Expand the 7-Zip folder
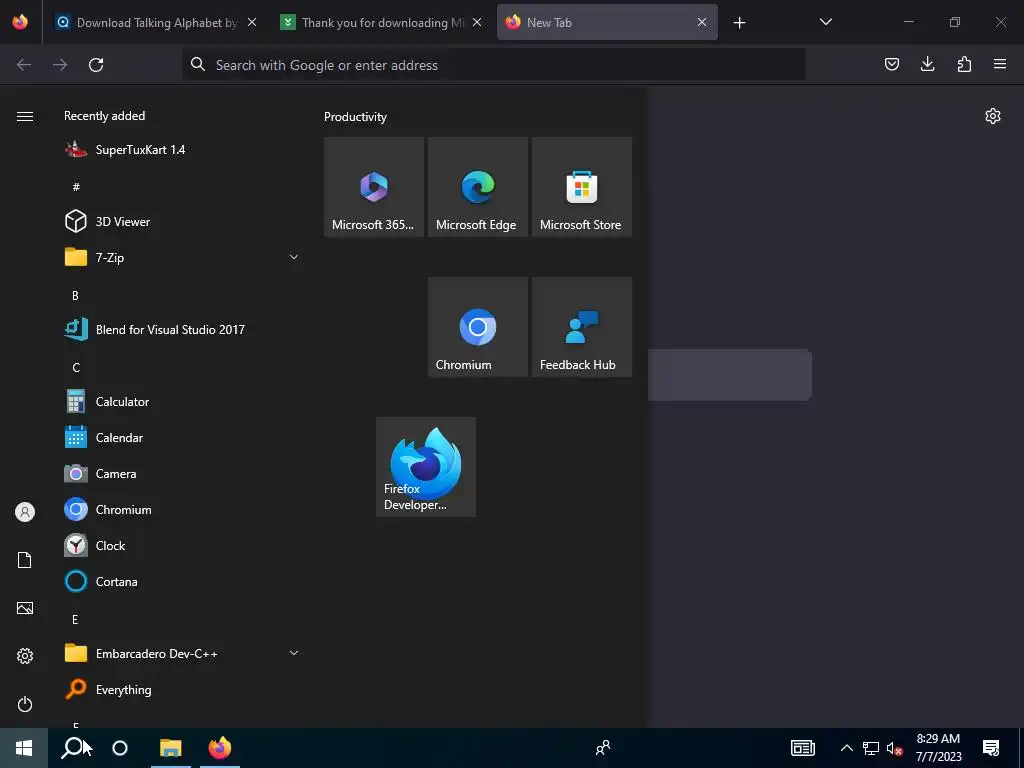The image size is (1024, 768). [180, 257]
